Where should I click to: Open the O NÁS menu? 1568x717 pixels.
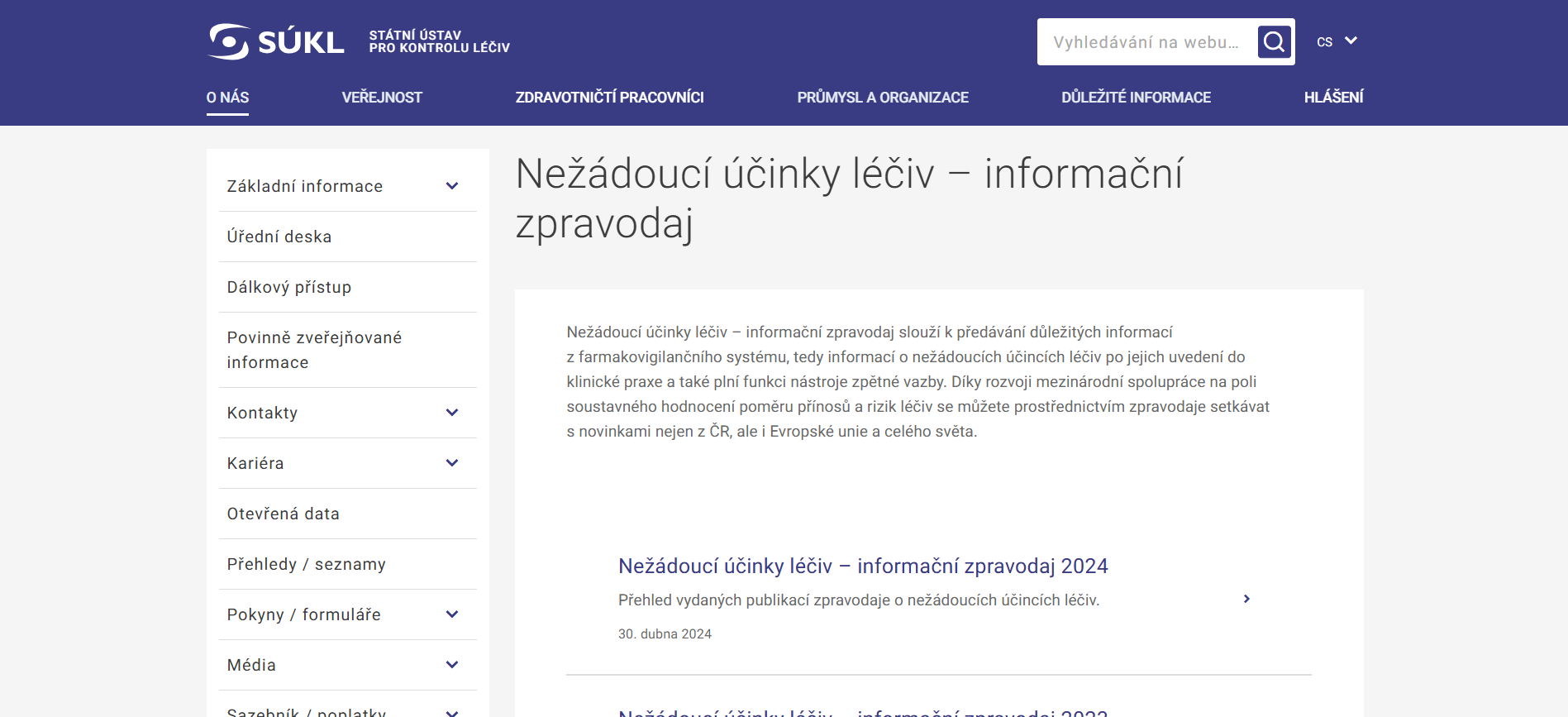pyautogui.click(x=227, y=98)
